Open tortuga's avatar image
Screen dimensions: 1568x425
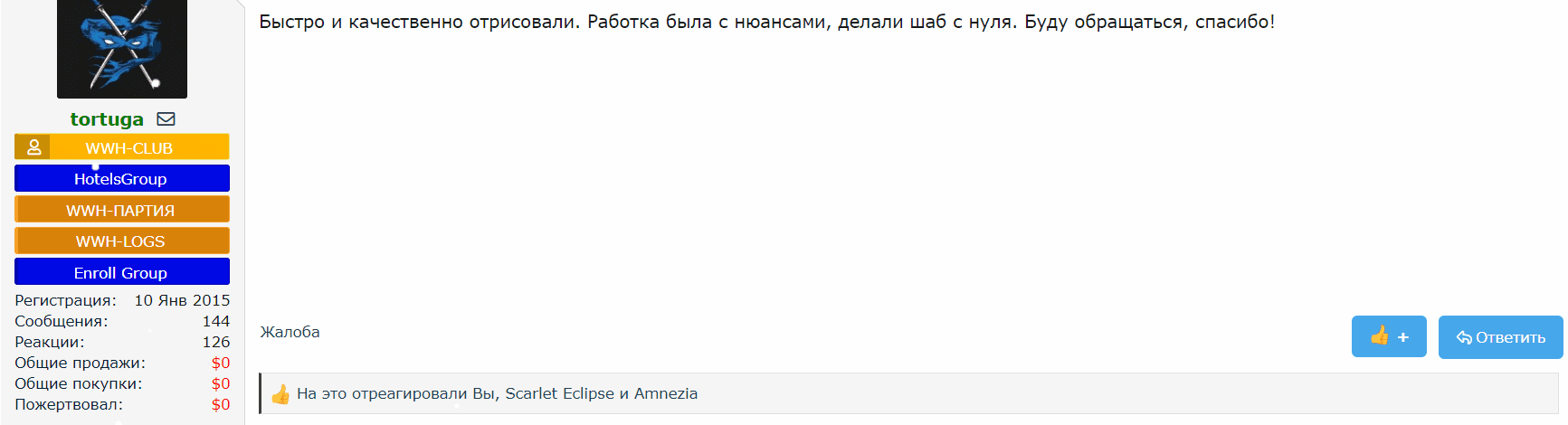(x=122, y=47)
